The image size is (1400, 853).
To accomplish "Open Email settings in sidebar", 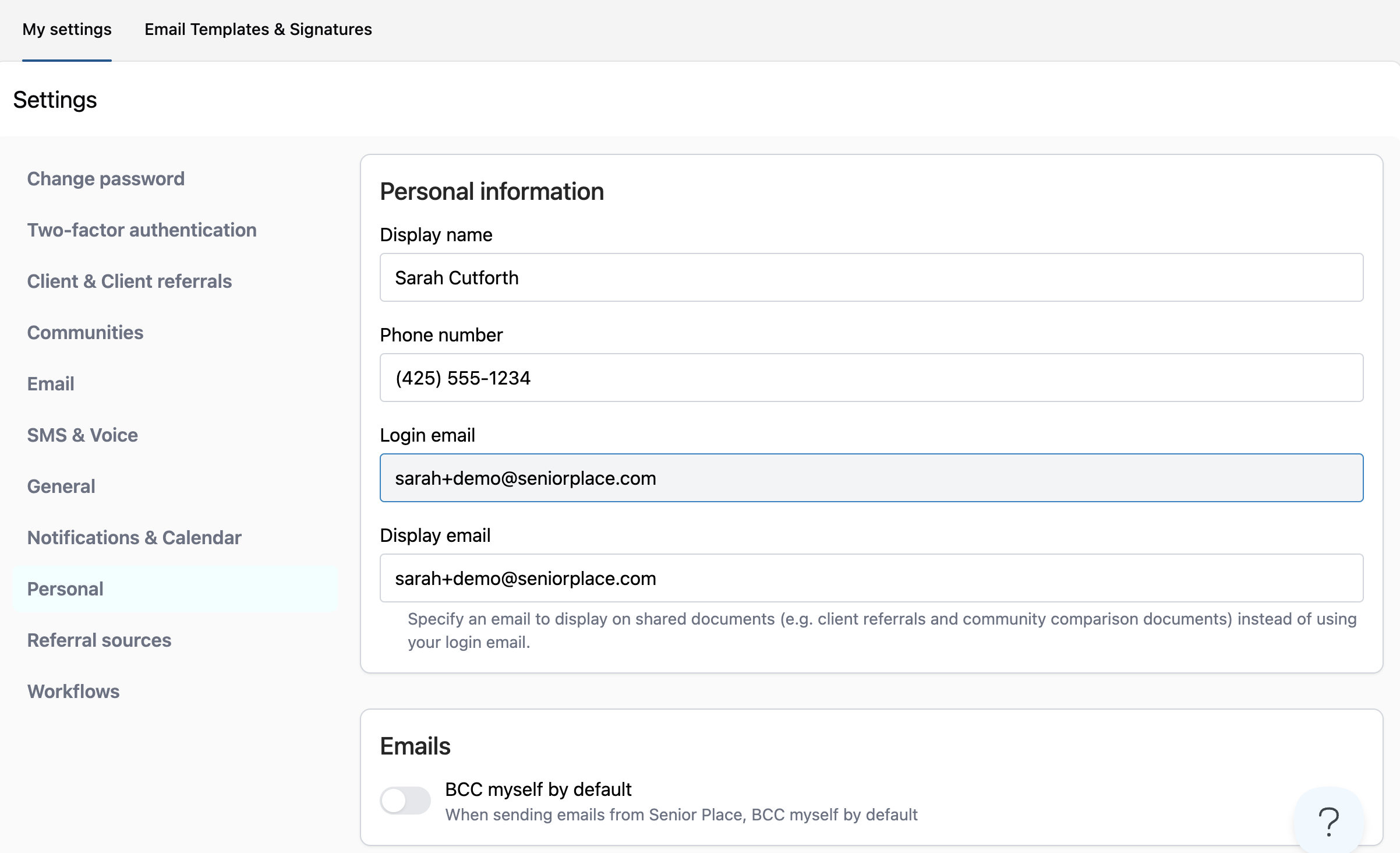I will pyautogui.click(x=51, y=384).
